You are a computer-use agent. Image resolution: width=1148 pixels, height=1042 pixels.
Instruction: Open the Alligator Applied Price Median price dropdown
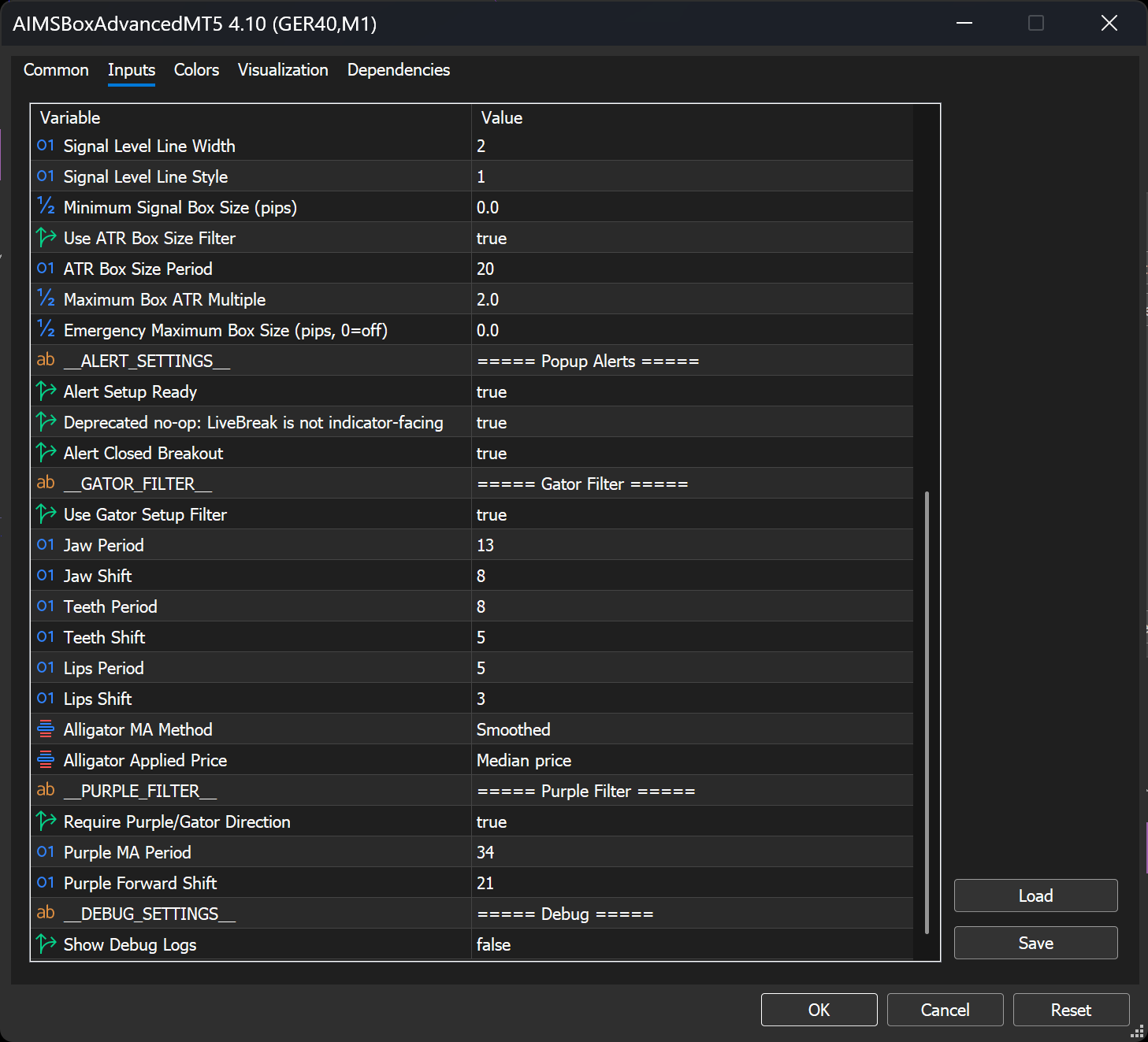click(692, 760)
